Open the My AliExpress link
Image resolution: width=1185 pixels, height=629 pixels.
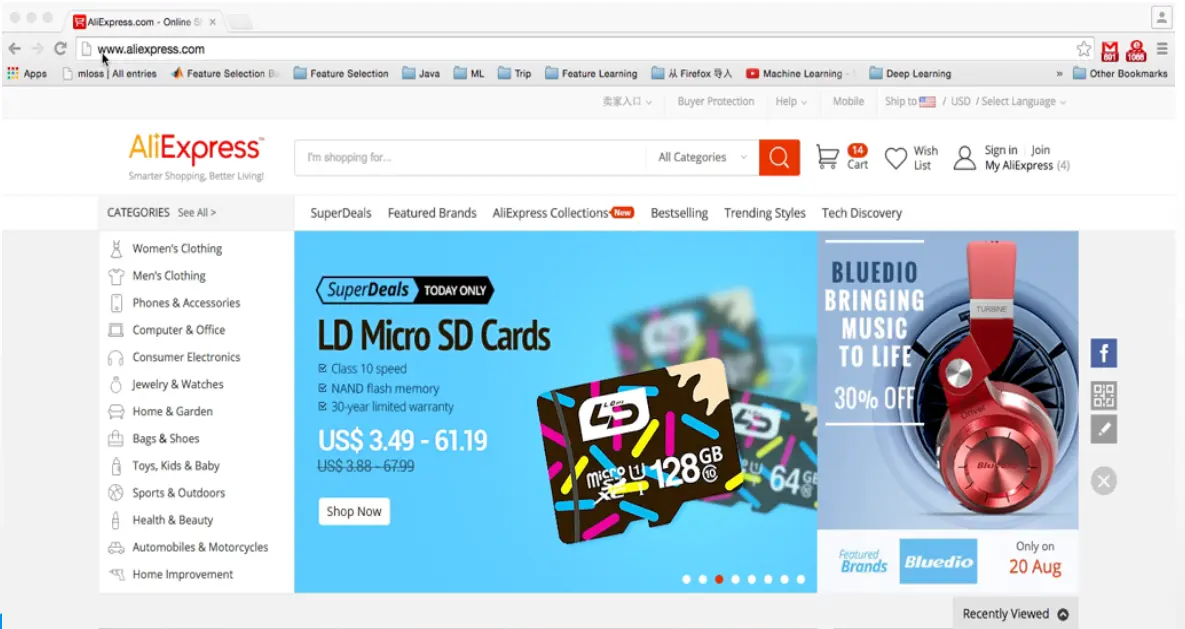pyautogui.click(x=1018, y=166)
